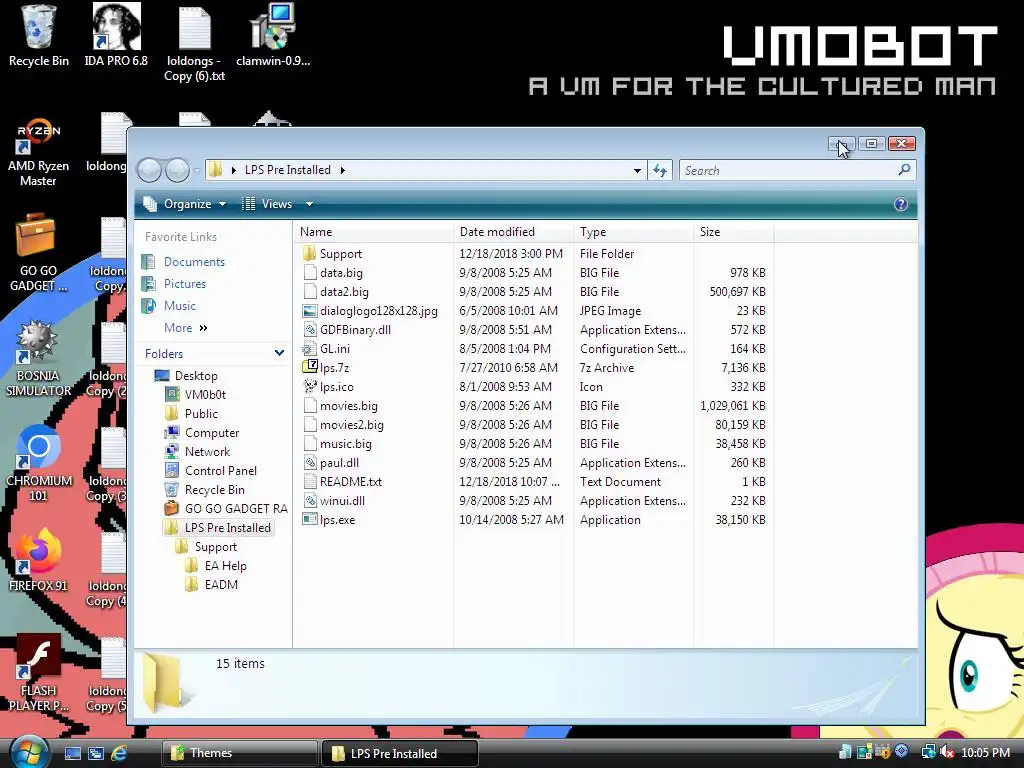
Task: Sort by Date modified column header
Action: click(x=513, y=232)
